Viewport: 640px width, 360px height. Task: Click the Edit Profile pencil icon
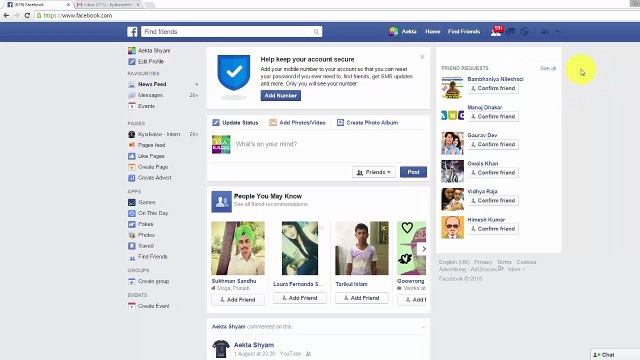[131, 62]
